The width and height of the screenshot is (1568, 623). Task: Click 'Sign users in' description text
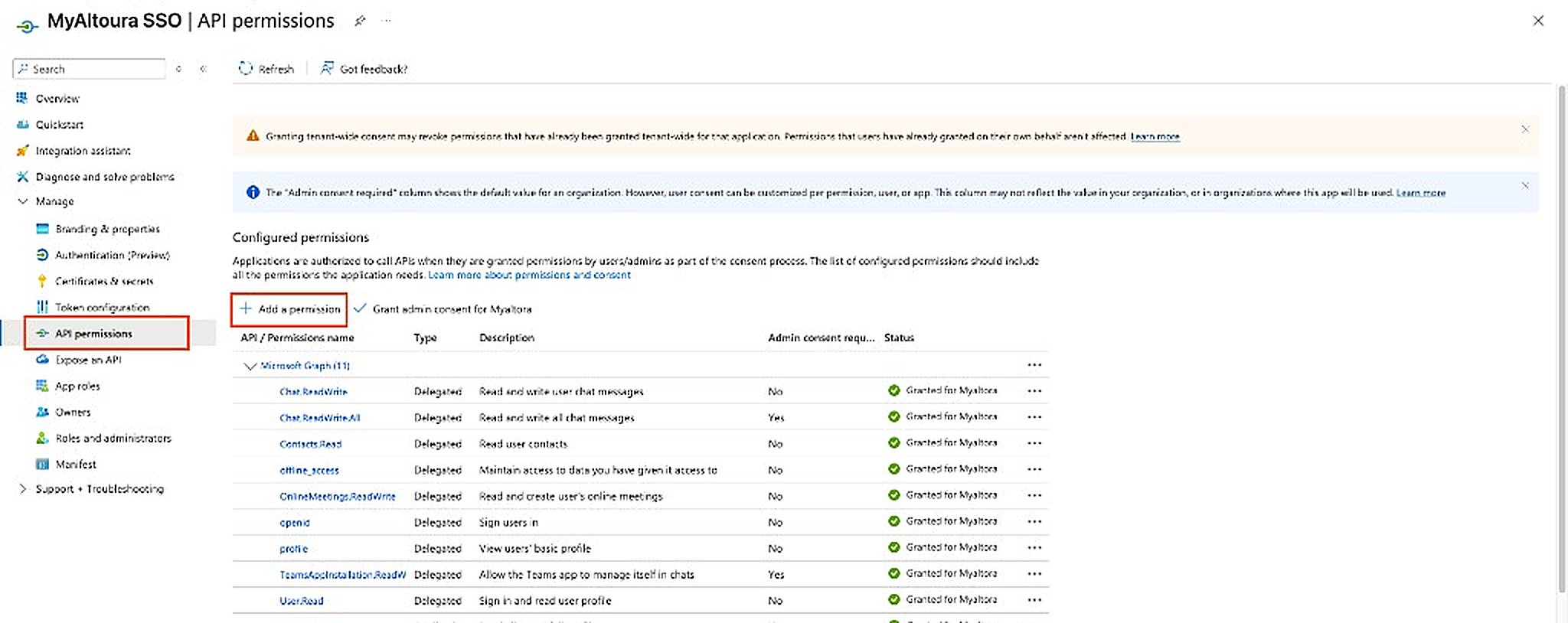pyautogui.click(x=508, y=523)
